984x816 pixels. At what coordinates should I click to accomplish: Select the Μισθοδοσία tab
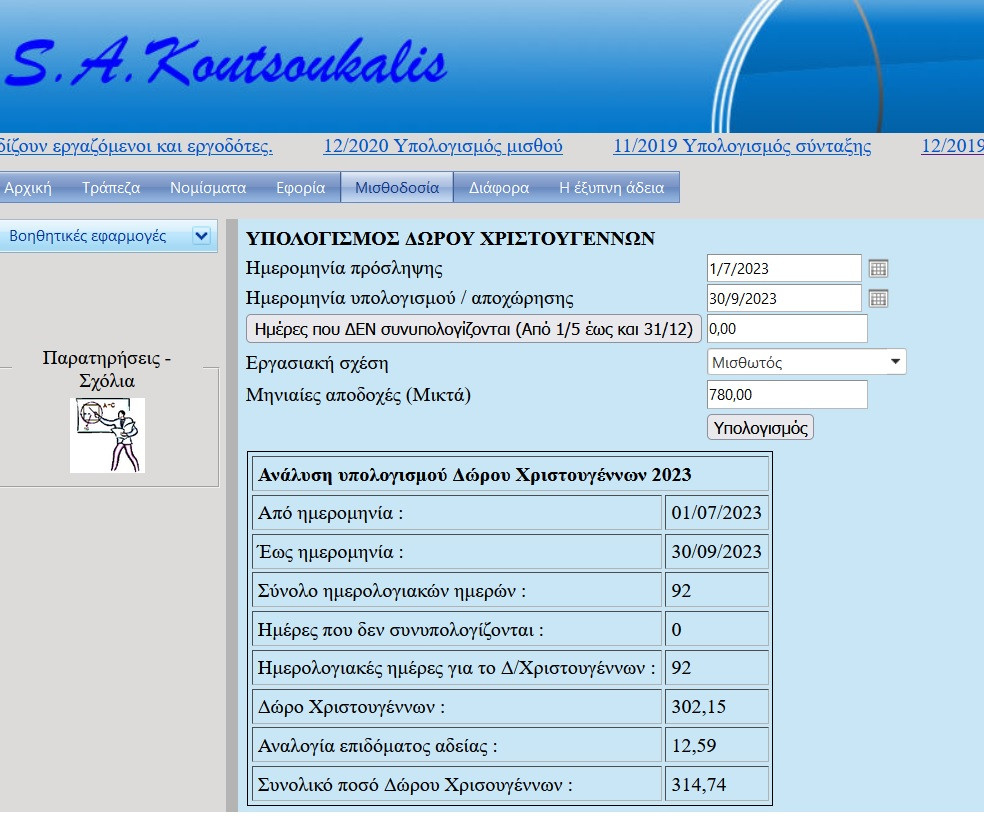coord(397,187)
